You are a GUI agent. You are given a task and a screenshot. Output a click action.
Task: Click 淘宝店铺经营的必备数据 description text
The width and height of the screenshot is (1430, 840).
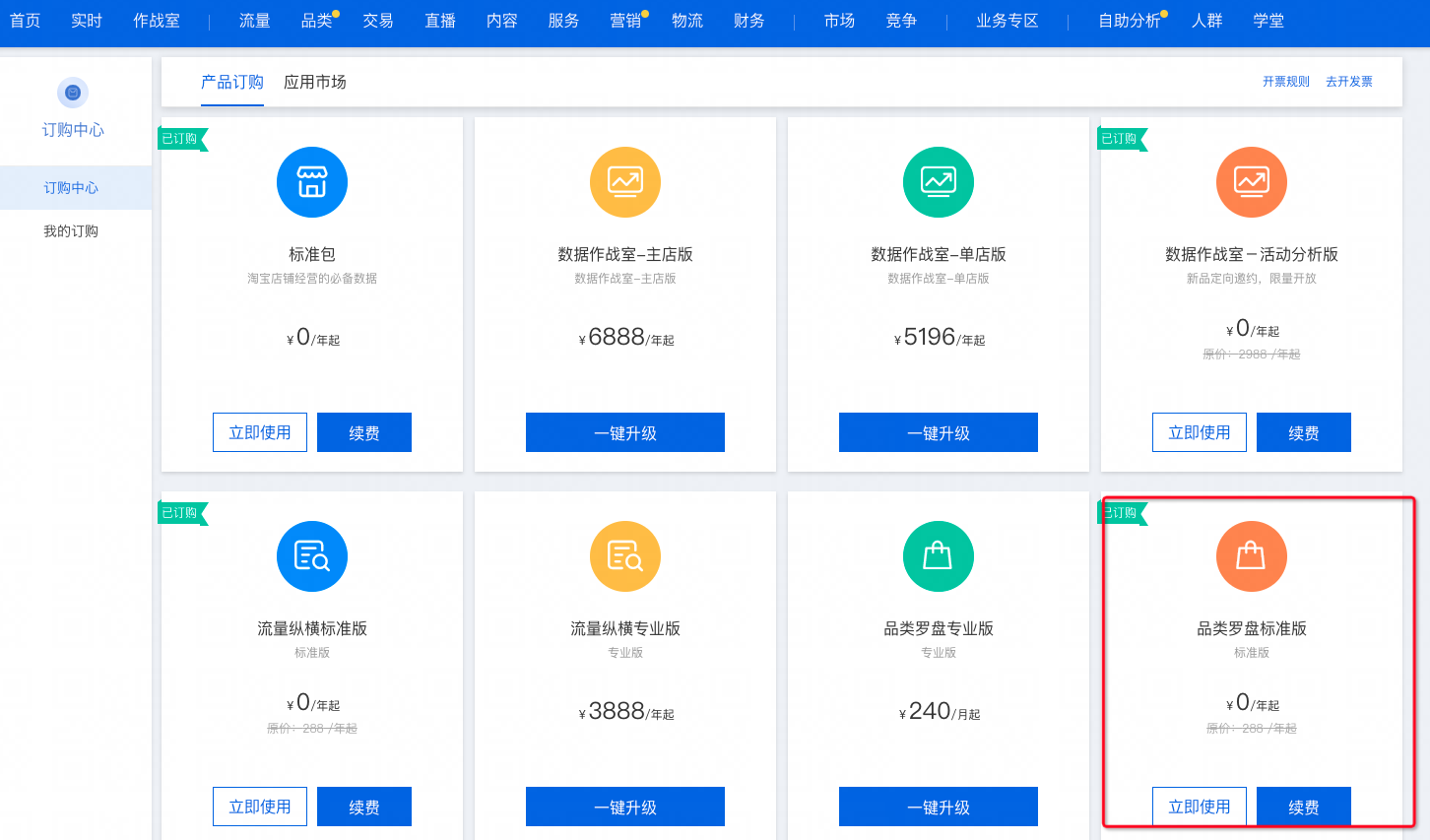point(312,279)
